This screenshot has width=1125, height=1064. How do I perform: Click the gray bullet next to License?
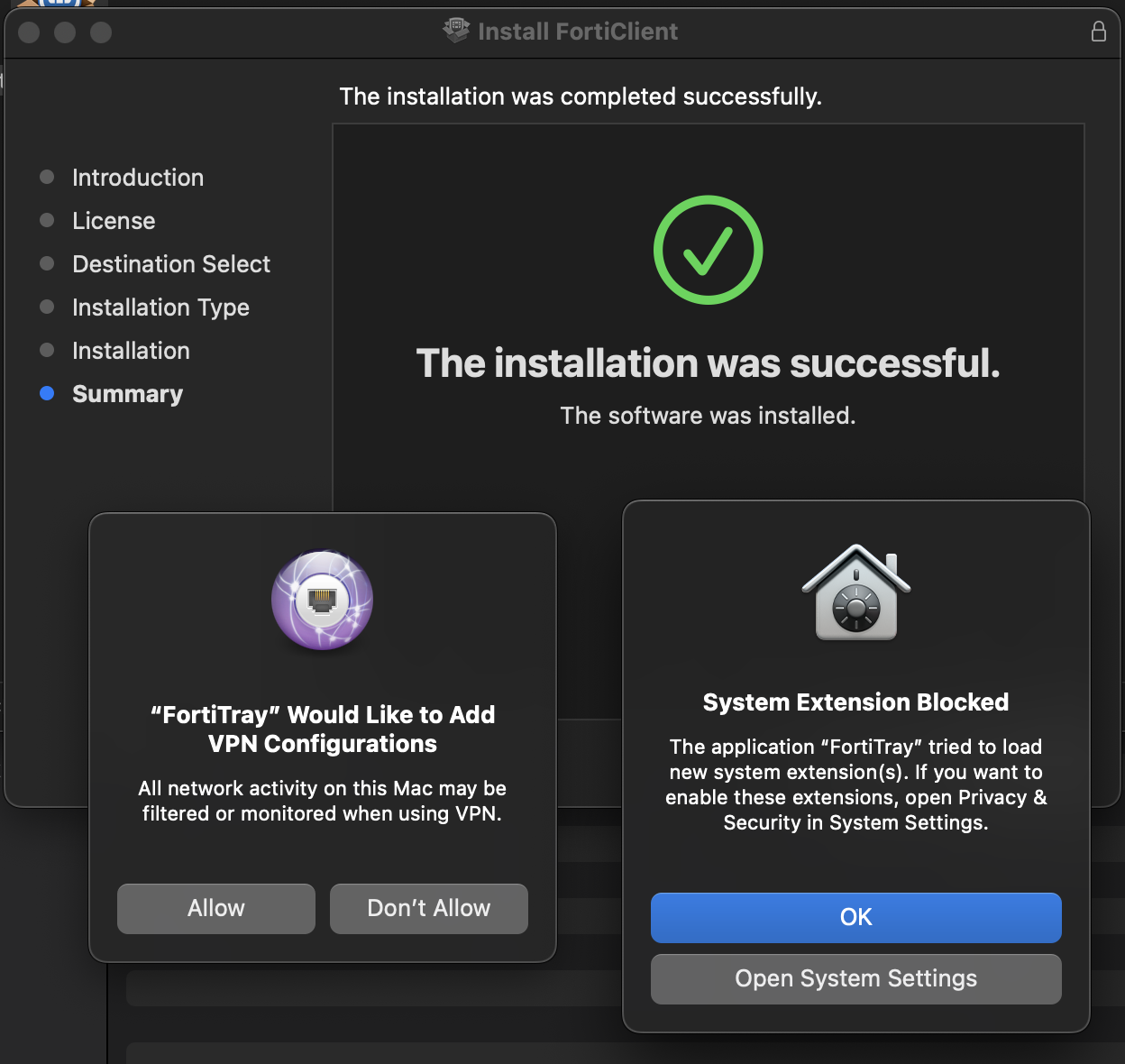coord(48,220)
